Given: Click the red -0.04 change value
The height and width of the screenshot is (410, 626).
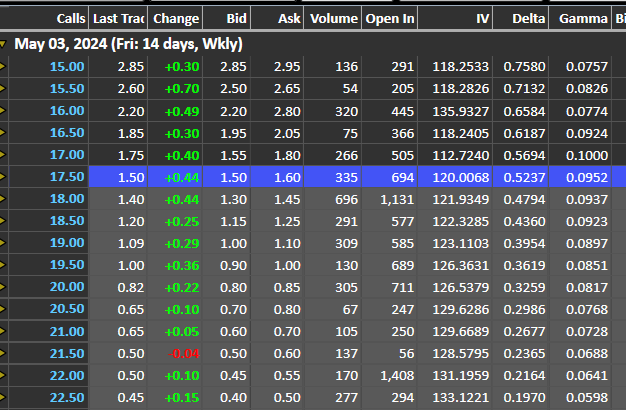Looking at the screenshot, I should 183,354.
